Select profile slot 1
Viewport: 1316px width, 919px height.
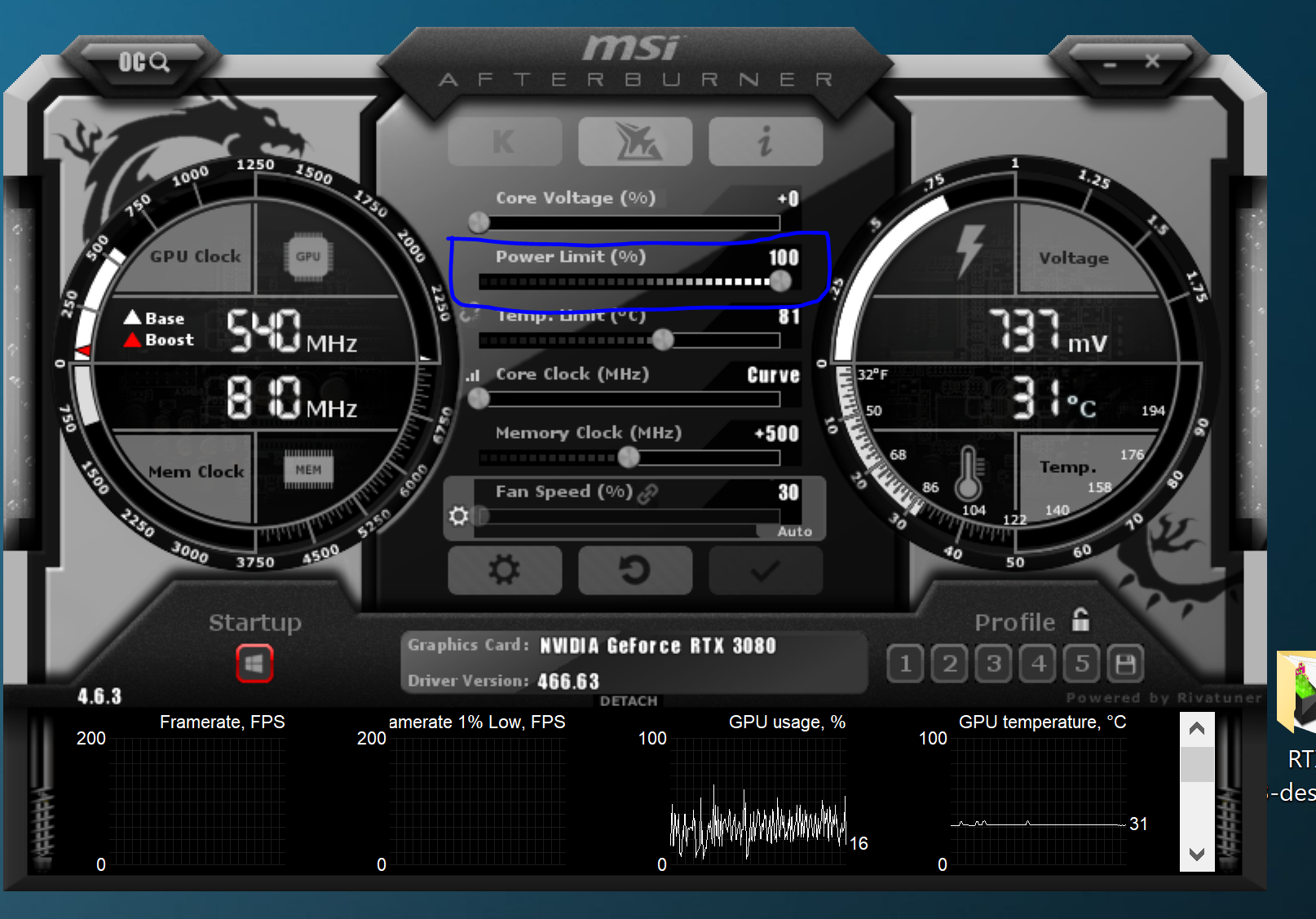(906, 664)
